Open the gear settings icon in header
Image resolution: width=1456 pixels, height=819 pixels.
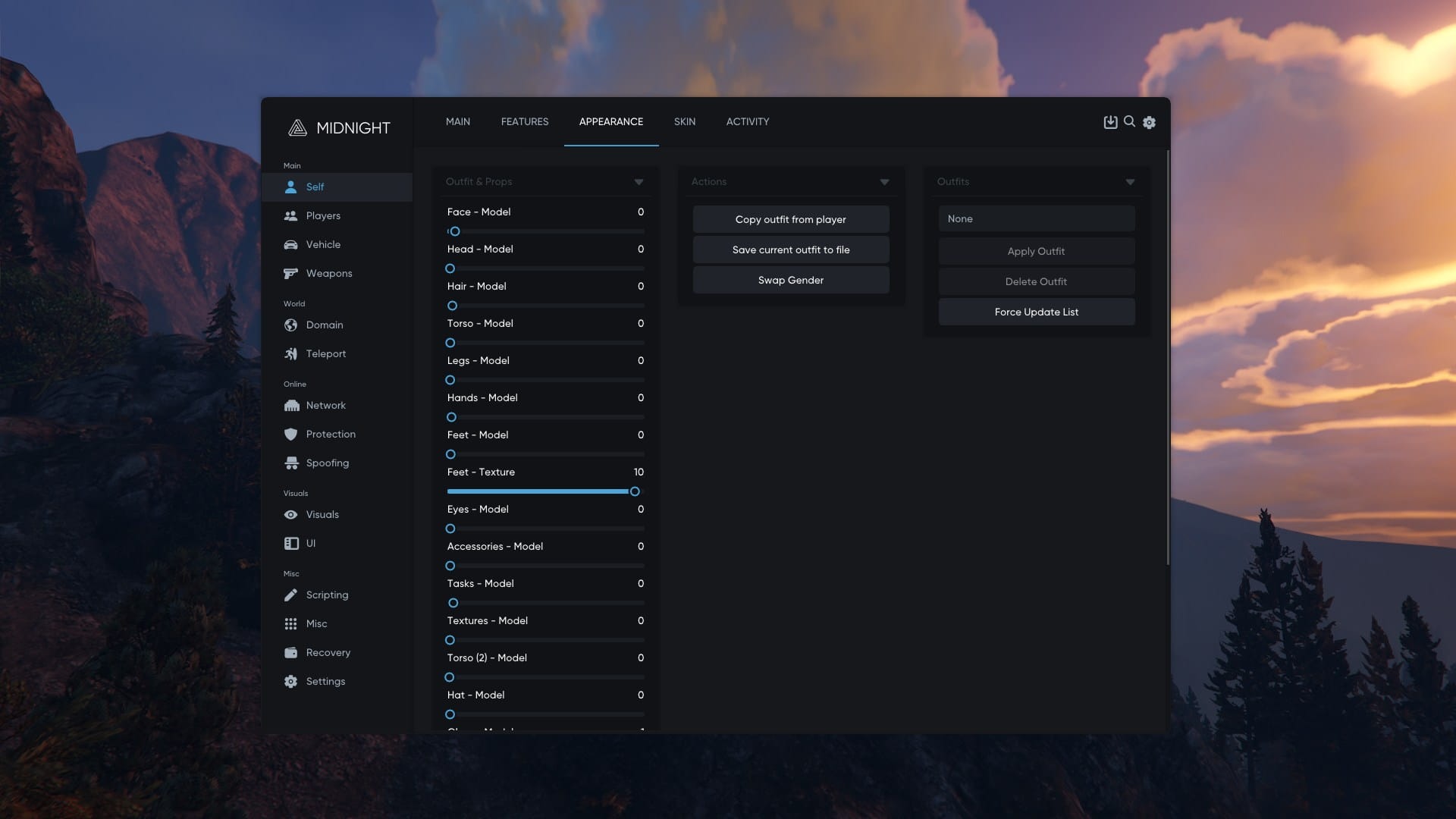[x=1149, y=122]
